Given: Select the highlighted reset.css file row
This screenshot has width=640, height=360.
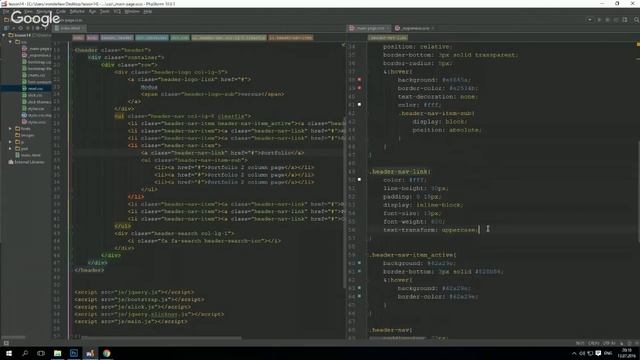Looking at the screenshot, I should 26,88.
